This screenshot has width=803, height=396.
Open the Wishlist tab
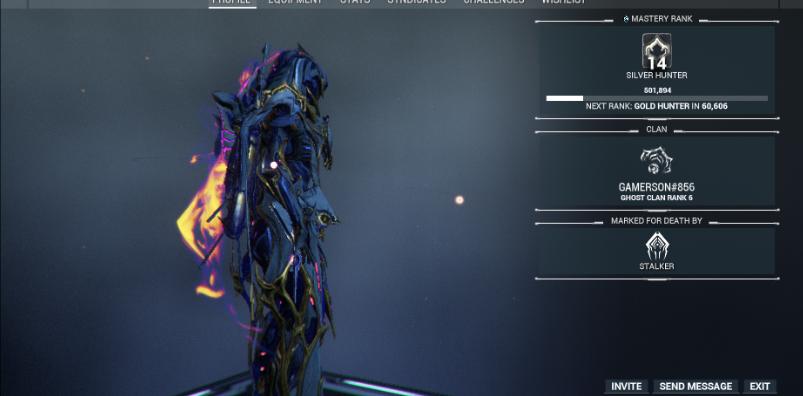tap(563, 2)
